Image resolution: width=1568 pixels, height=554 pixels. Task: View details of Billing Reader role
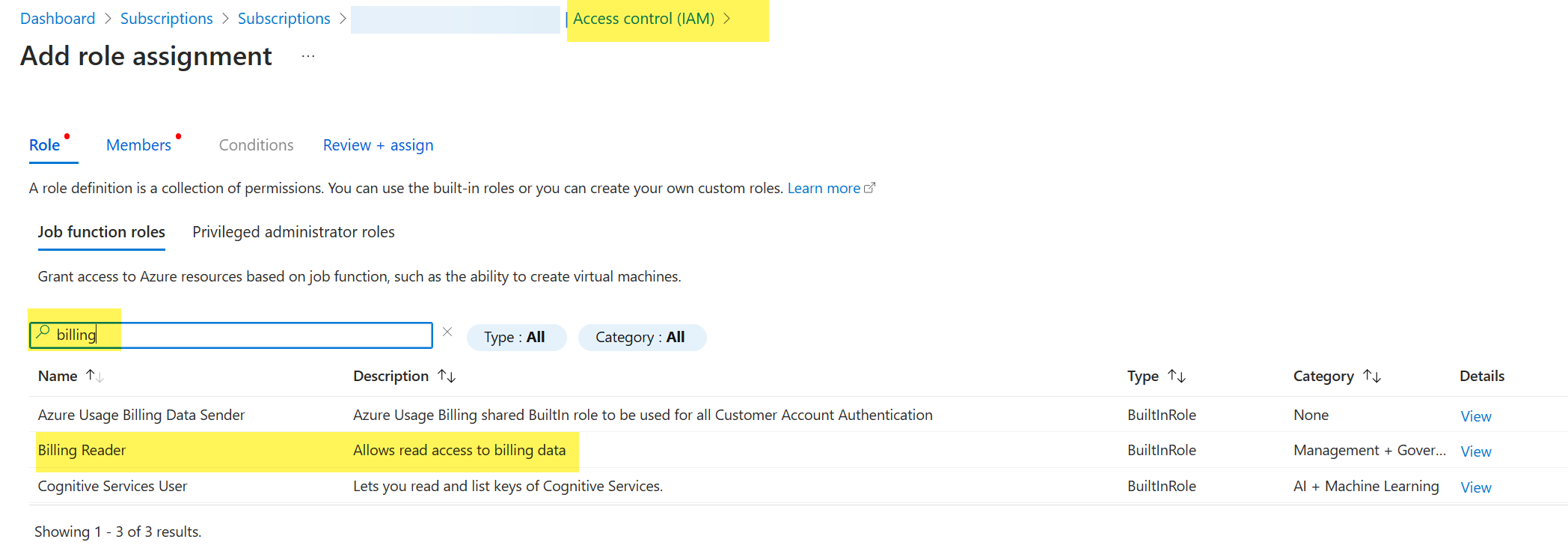pyautogui.click(x=1476, y=451)
